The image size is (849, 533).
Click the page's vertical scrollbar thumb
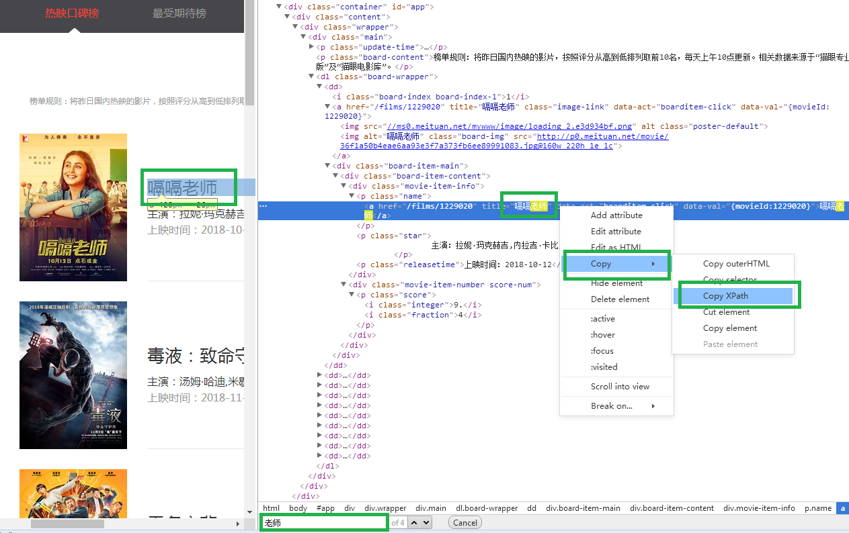click(x=250, y=54)
